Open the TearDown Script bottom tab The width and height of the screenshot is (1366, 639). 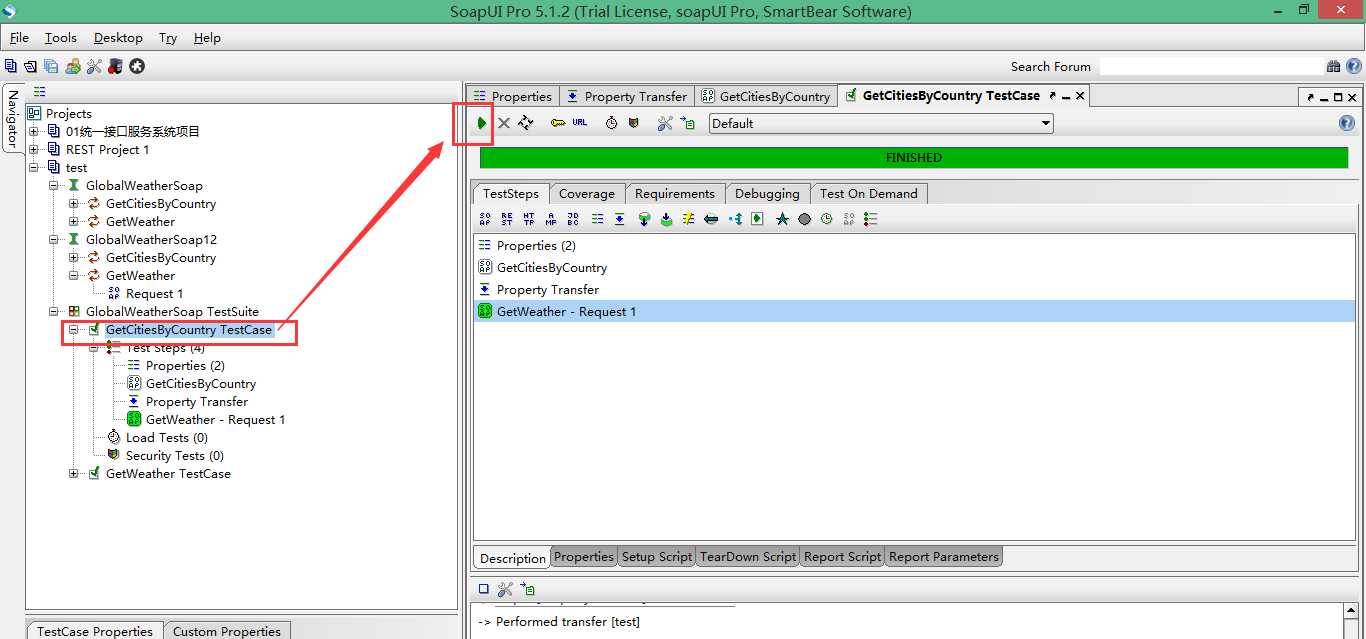point(748,557)
